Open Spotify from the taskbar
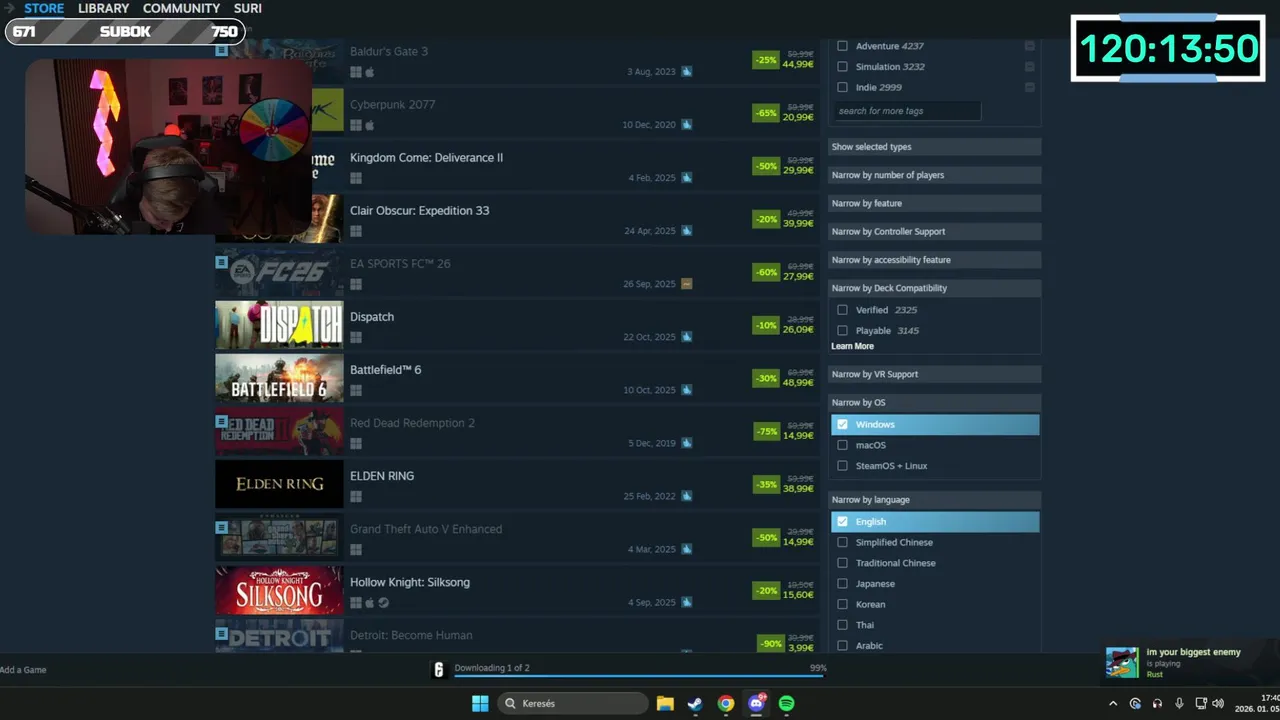The width and height of the screenshot is (1280, 720). [787, 704]
